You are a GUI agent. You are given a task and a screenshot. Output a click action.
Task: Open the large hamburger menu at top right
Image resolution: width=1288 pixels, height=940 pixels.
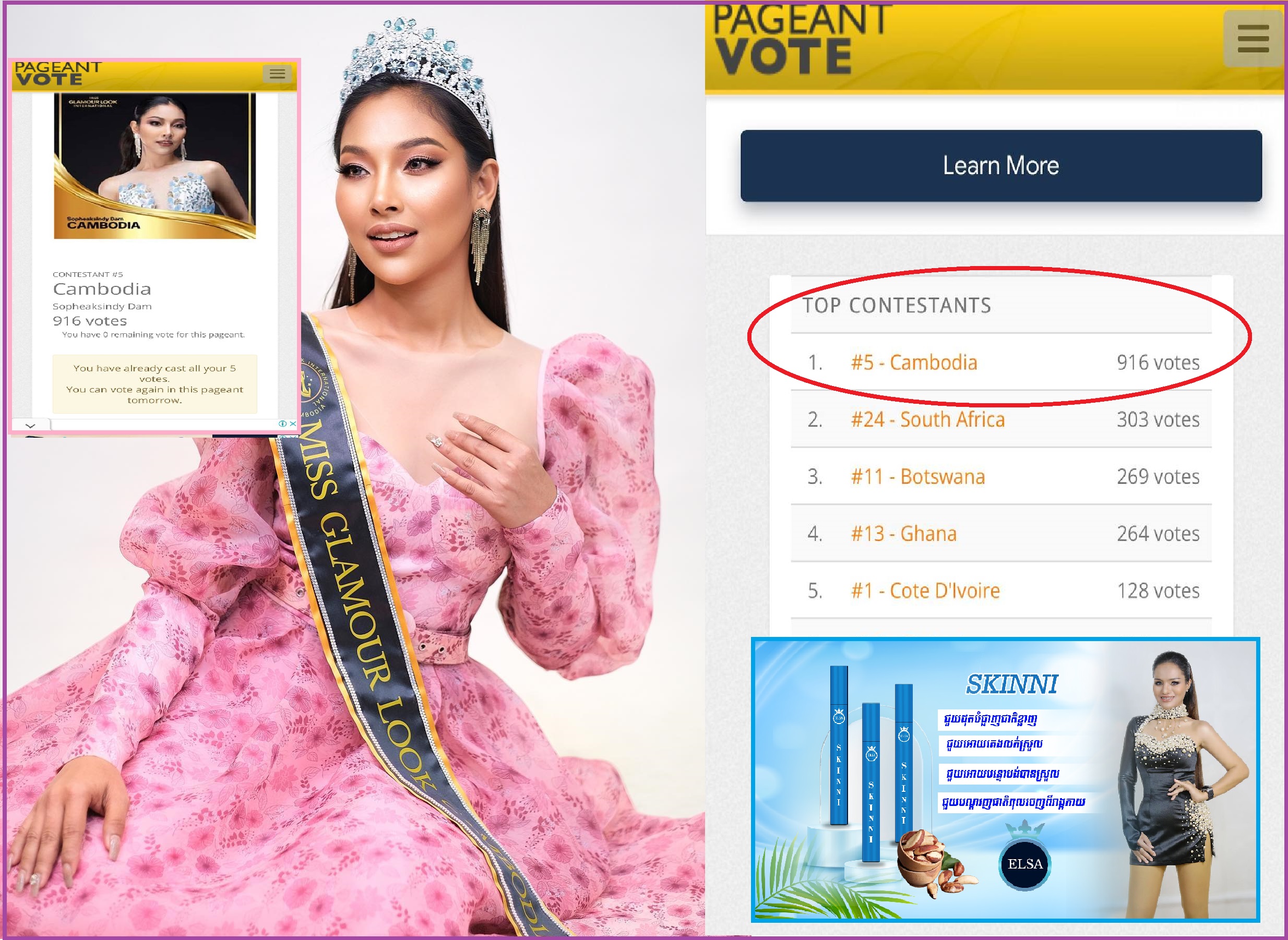coord(1253,39)
